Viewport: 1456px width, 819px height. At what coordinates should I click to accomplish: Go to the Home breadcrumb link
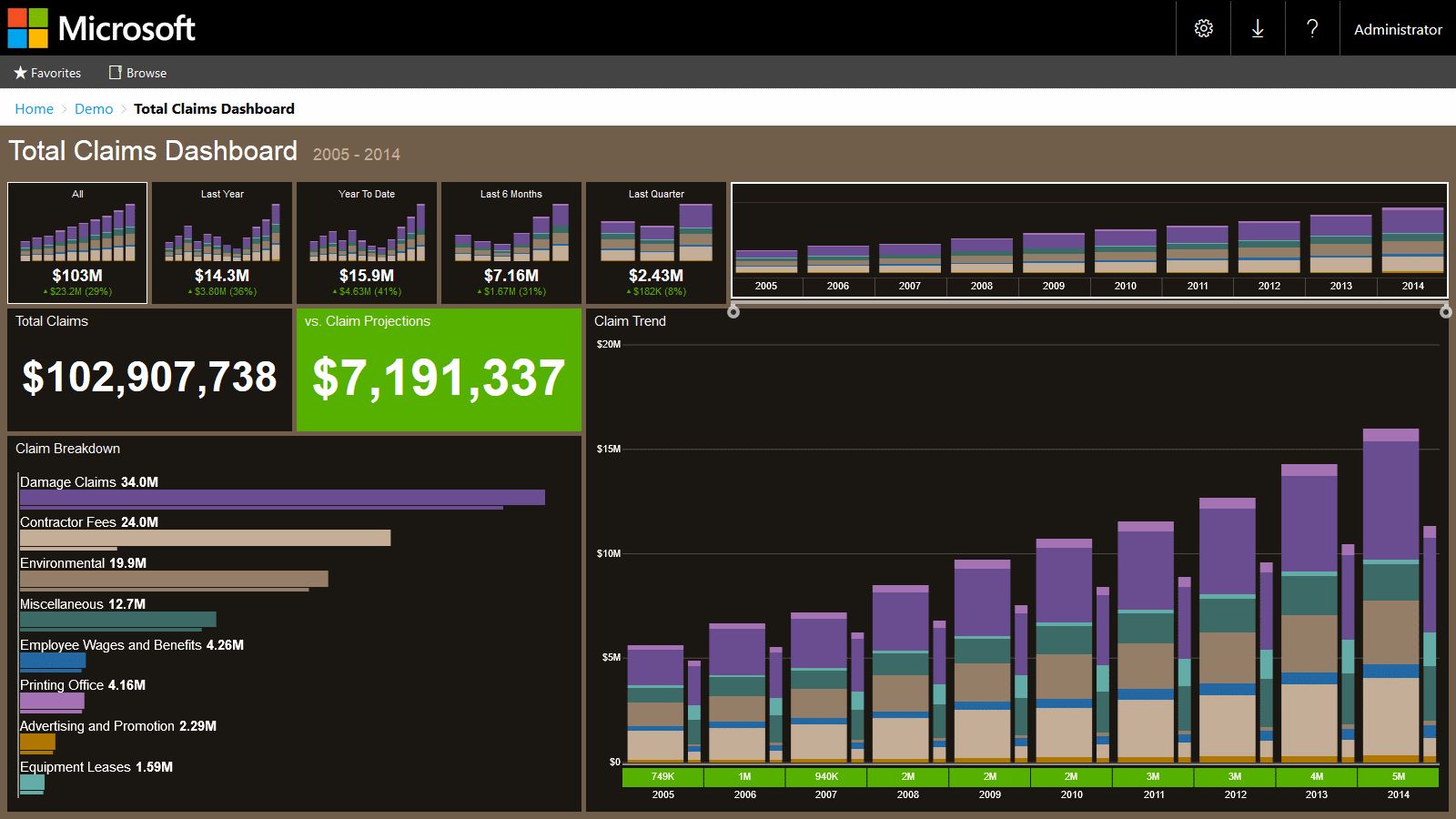pyautogui.click(x=34, y=108)
